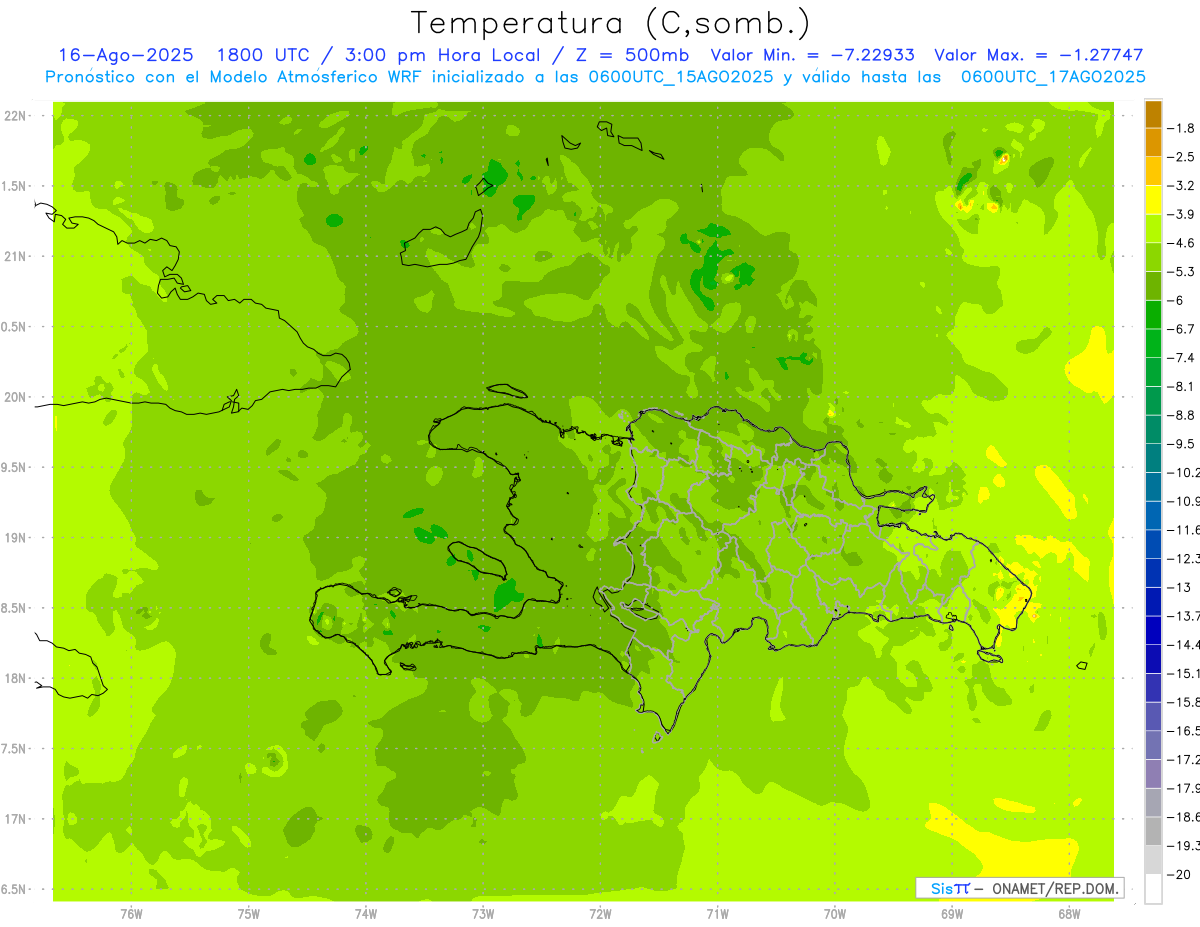
Task: Click the "73W" longitude label
Action: (483, 914)
